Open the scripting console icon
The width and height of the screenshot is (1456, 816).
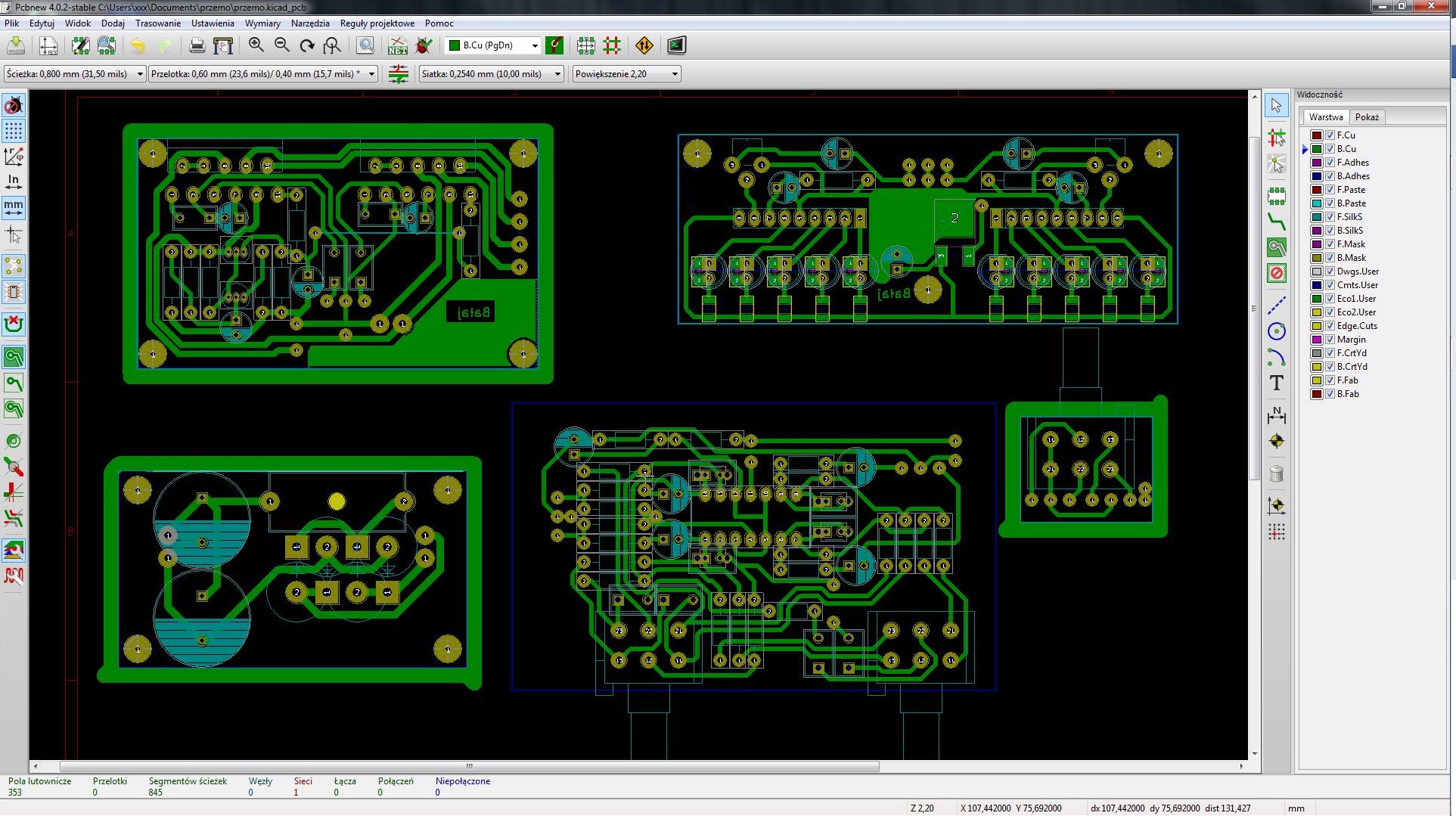click(676, 45)
